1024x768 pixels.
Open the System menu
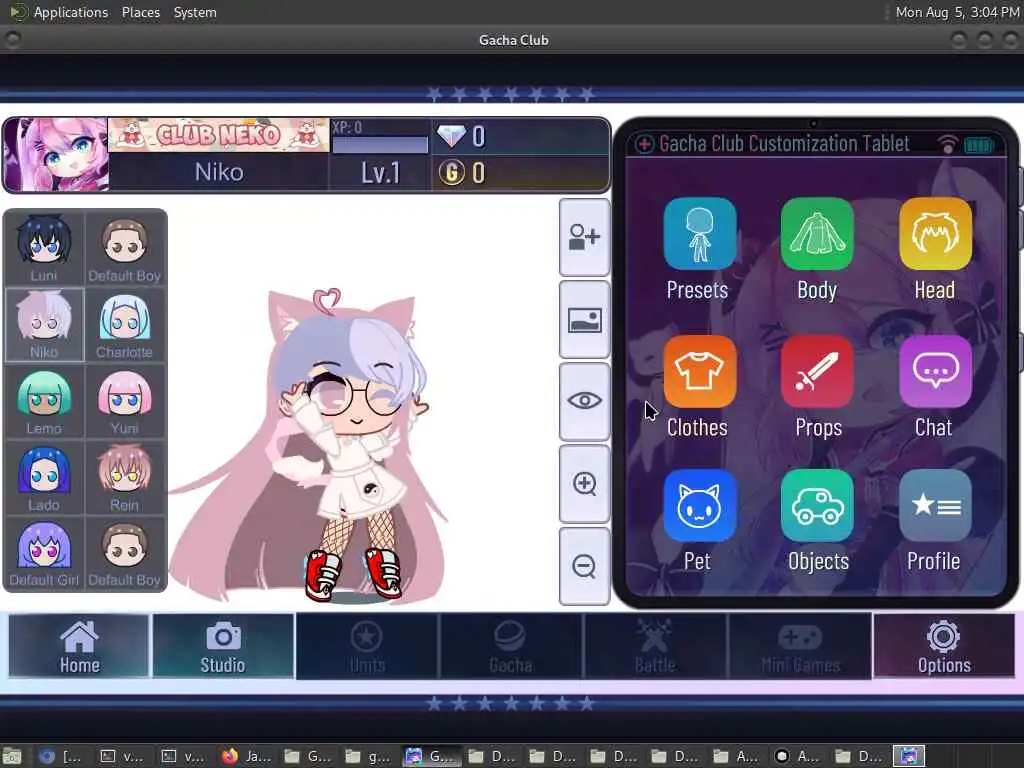pos(195,12)
